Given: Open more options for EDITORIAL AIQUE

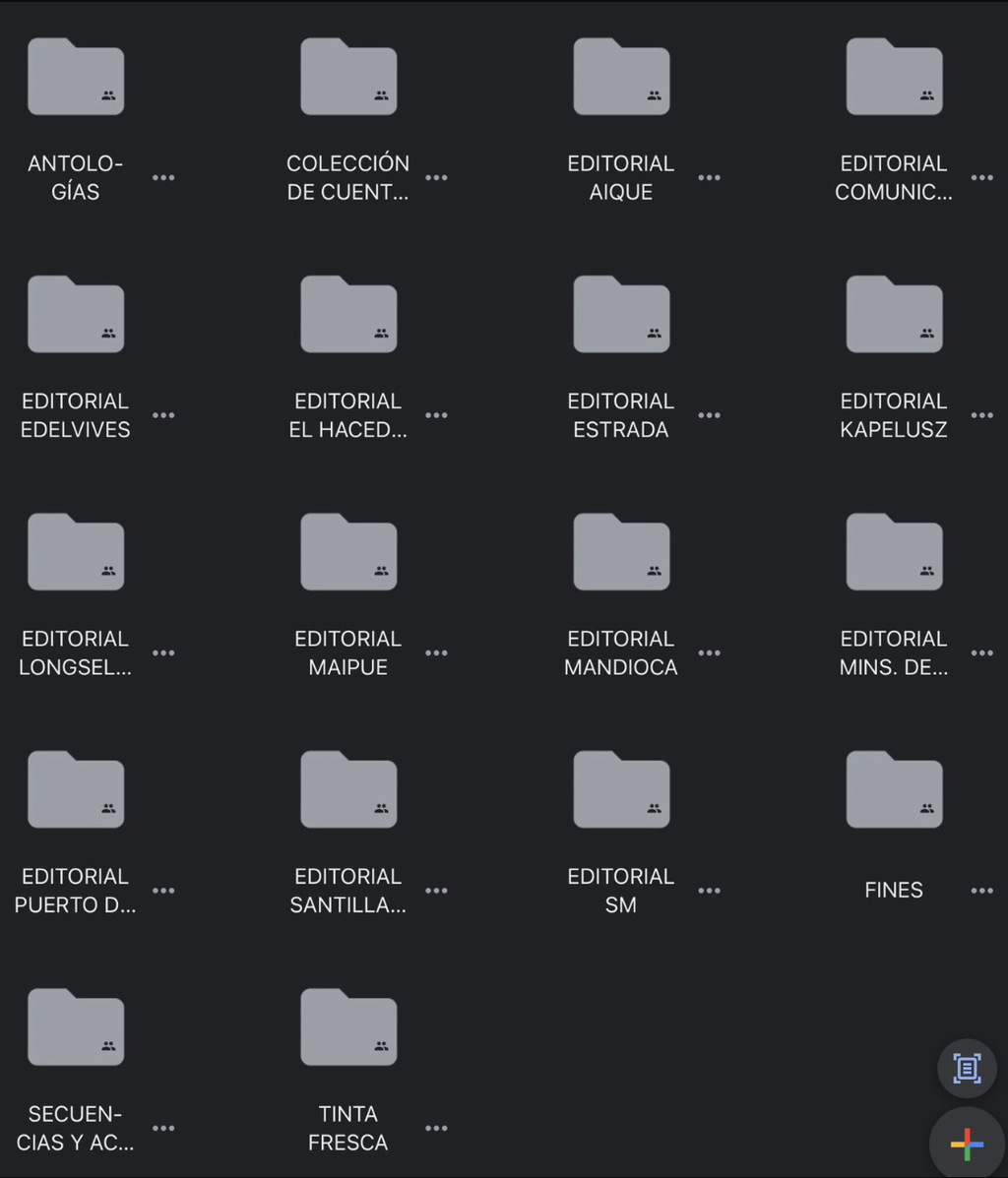Looking at the screenshot, I should (x=709, y=177).
